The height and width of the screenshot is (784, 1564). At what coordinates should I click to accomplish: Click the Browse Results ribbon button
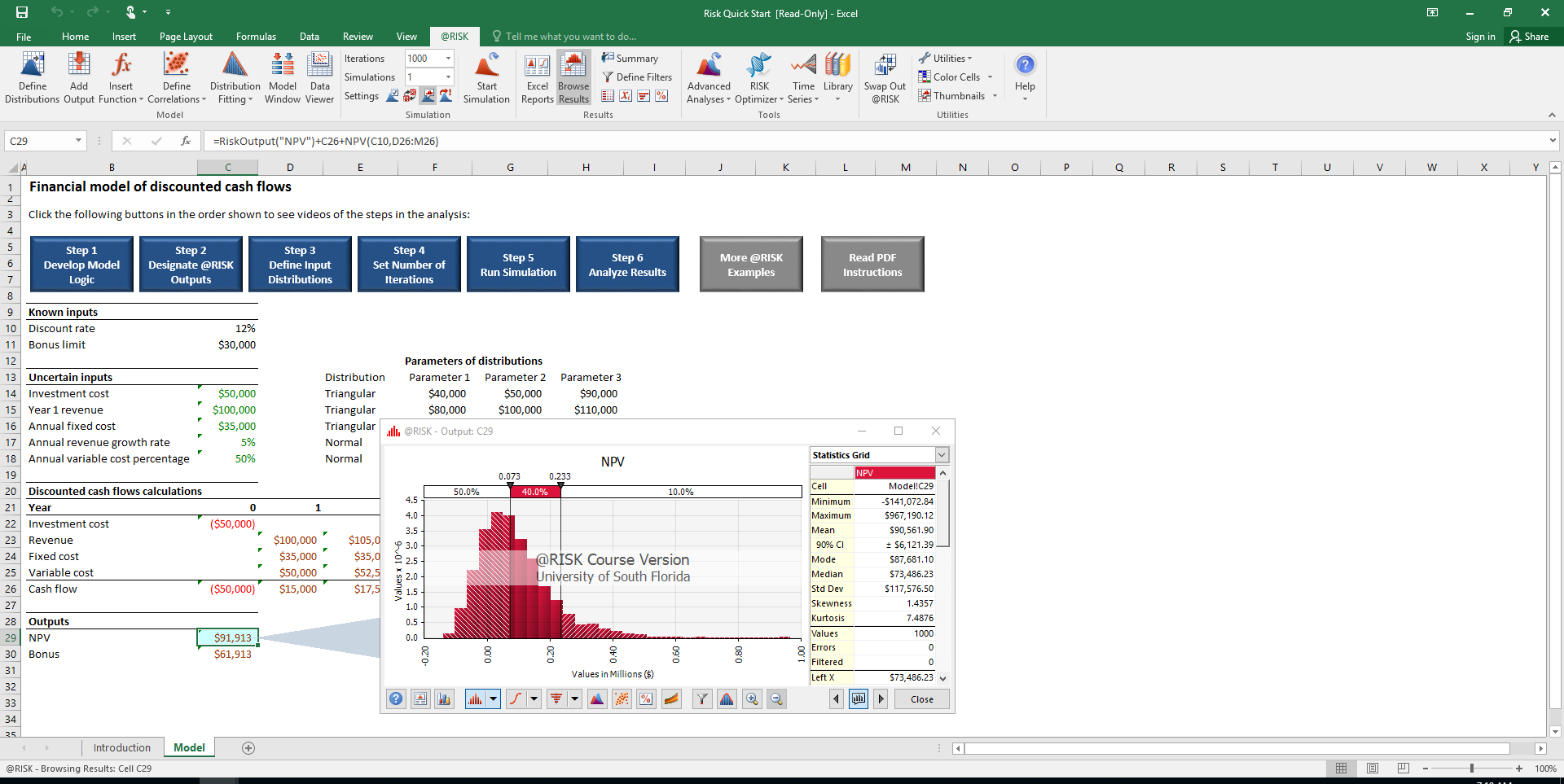coord(573,78)
